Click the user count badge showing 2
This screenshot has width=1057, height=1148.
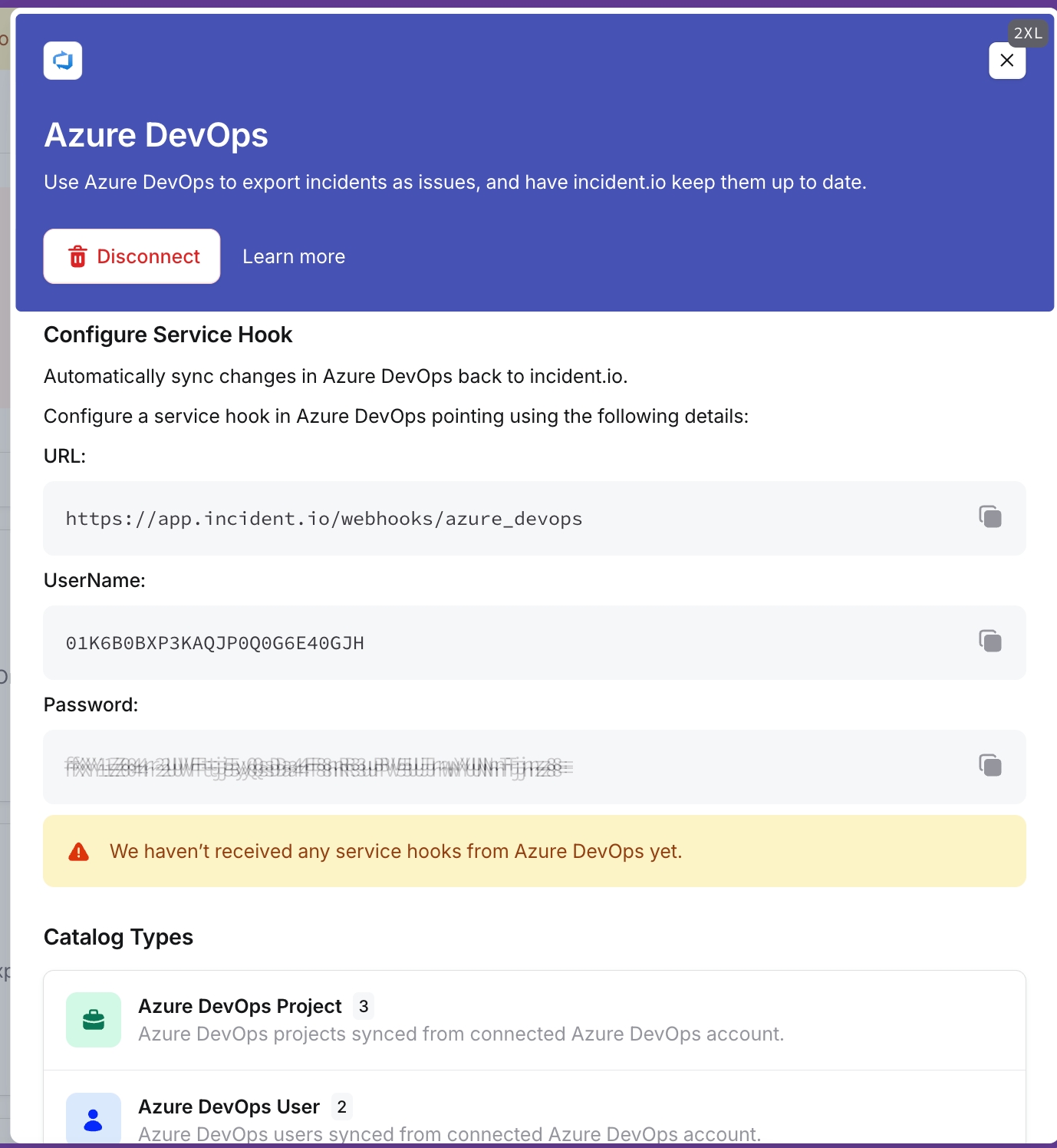342,1107
